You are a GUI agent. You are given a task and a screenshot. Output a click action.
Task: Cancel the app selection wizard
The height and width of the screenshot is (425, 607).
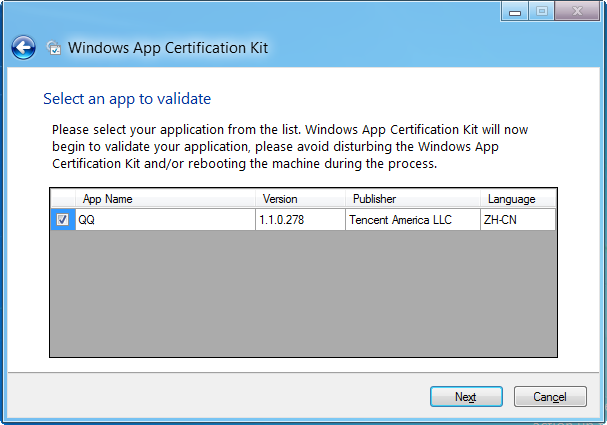550,397
